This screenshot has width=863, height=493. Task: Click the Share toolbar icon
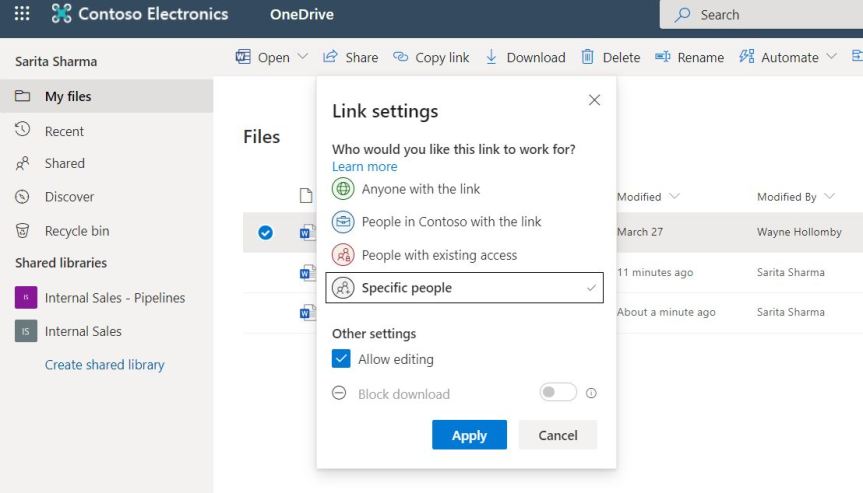point(330,57)
